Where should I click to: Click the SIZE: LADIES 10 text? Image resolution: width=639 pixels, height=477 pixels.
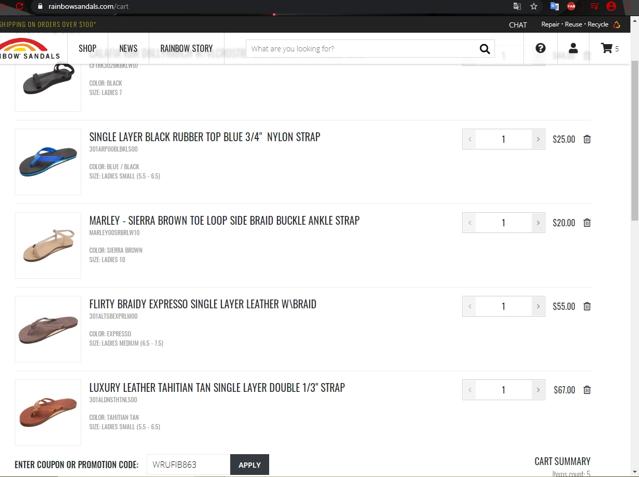pyautogui.click(x=107, y=260)
